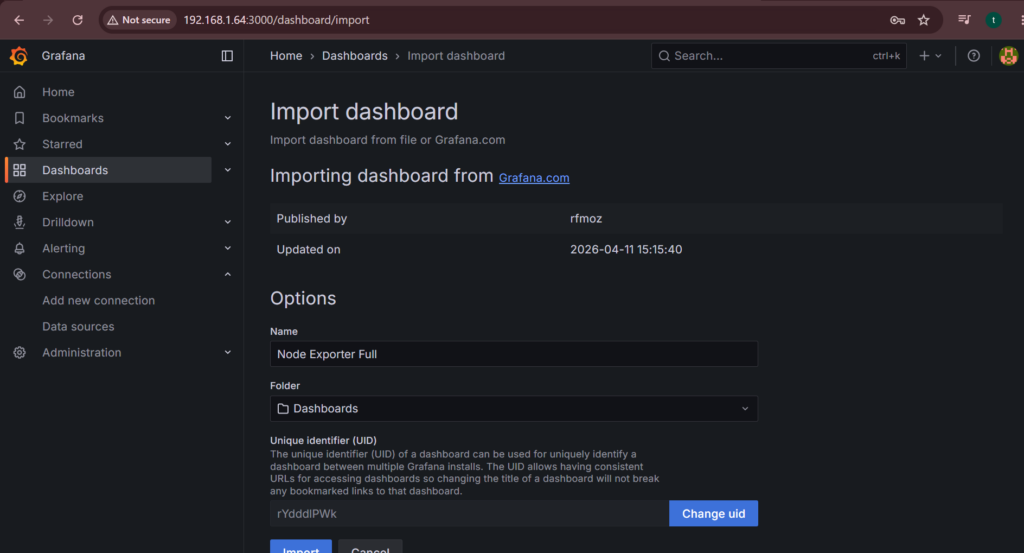Open Explore in the sidebar menu
The image size is (1024, 553).
point(63,197)
